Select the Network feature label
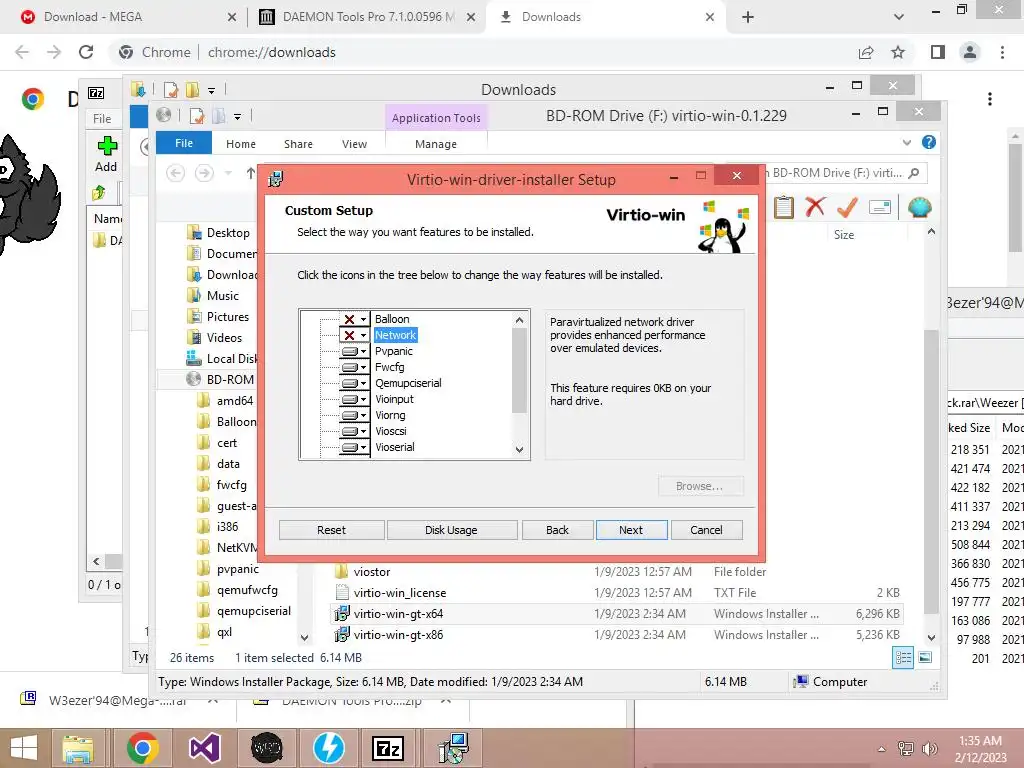The image size is (1024, 768). tap(395, 335)
